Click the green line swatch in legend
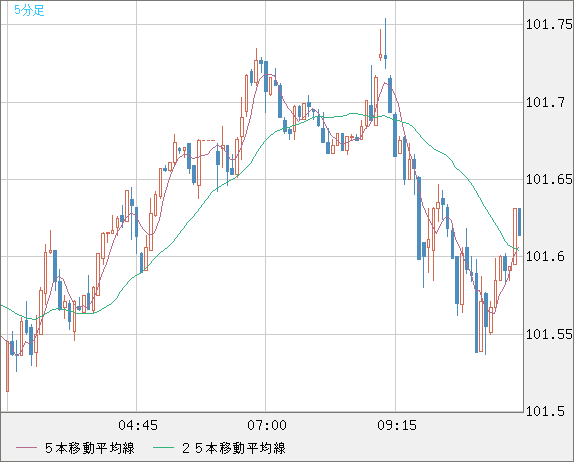The width and height of the screenshot is (574, 462). pyautogui.click(x=163, y=448)
